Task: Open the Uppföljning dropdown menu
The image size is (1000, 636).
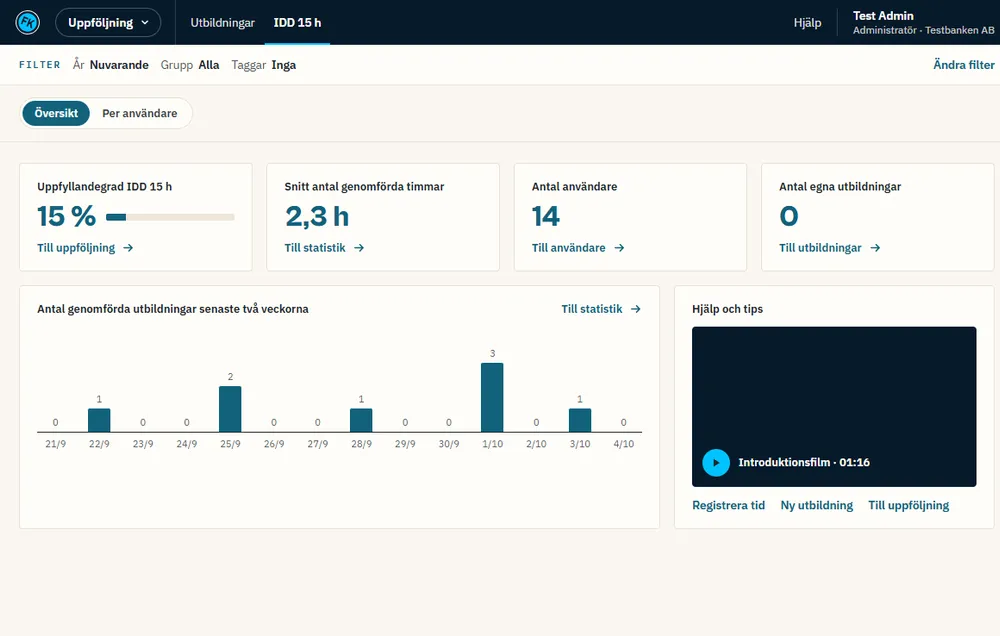Action: point(108,22)
